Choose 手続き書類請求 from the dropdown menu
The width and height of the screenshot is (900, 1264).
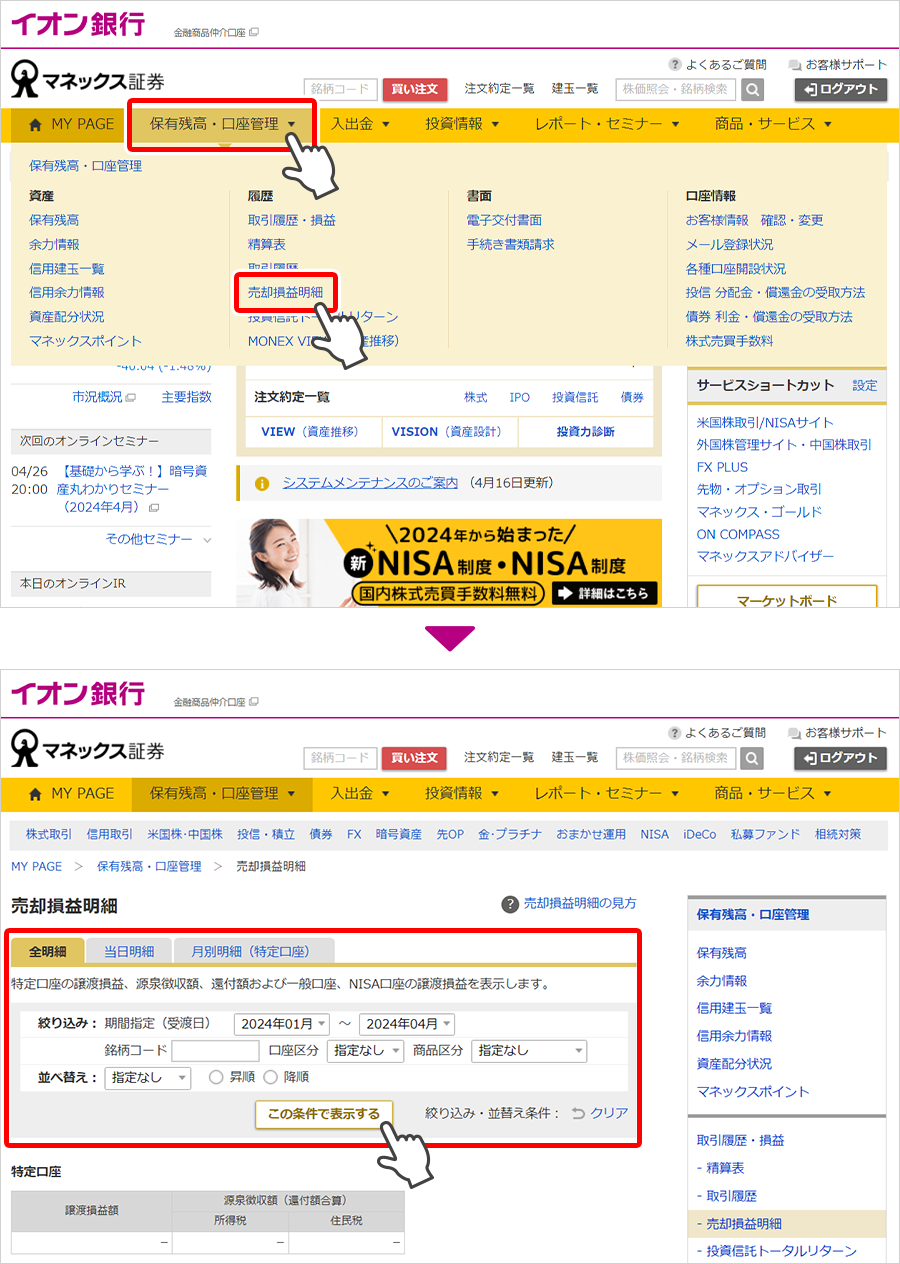(x=510, y=244)
